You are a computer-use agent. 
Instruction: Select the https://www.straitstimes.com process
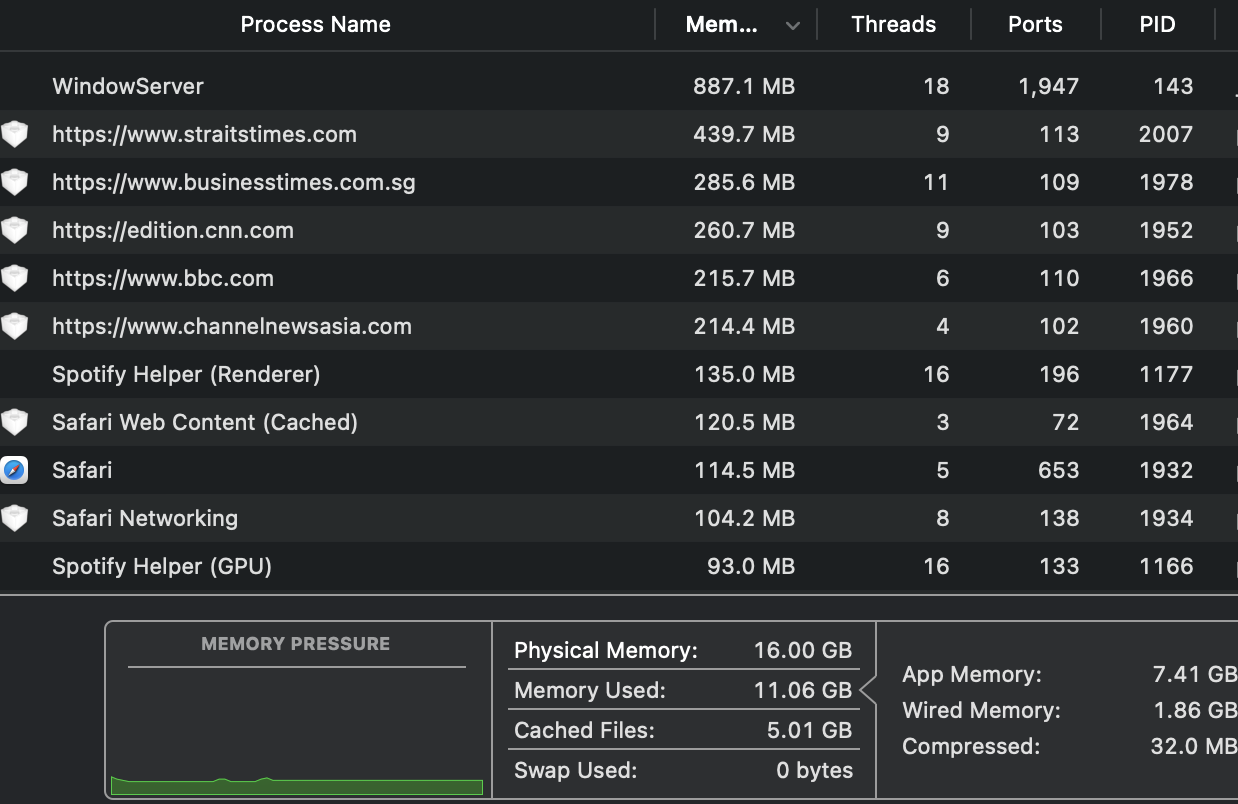point(204,134)
